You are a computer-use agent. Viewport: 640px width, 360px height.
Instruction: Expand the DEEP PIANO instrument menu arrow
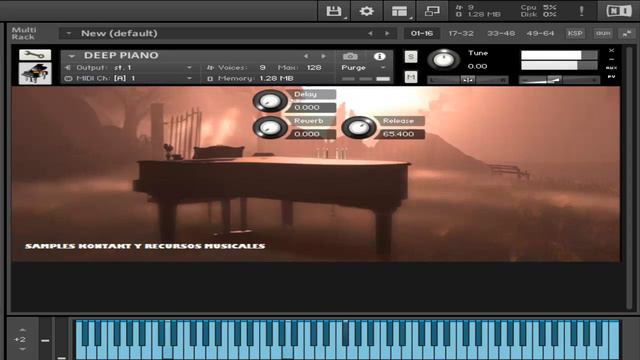coord(71,56)
